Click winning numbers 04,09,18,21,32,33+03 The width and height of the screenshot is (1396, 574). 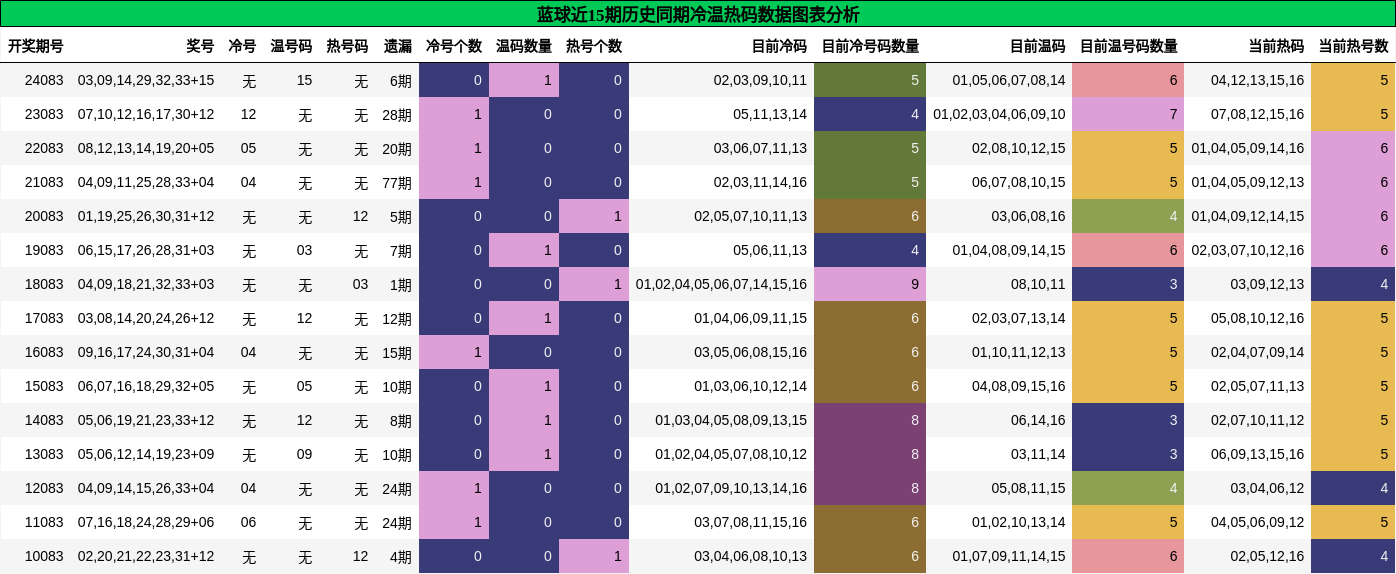coord(146,284)
